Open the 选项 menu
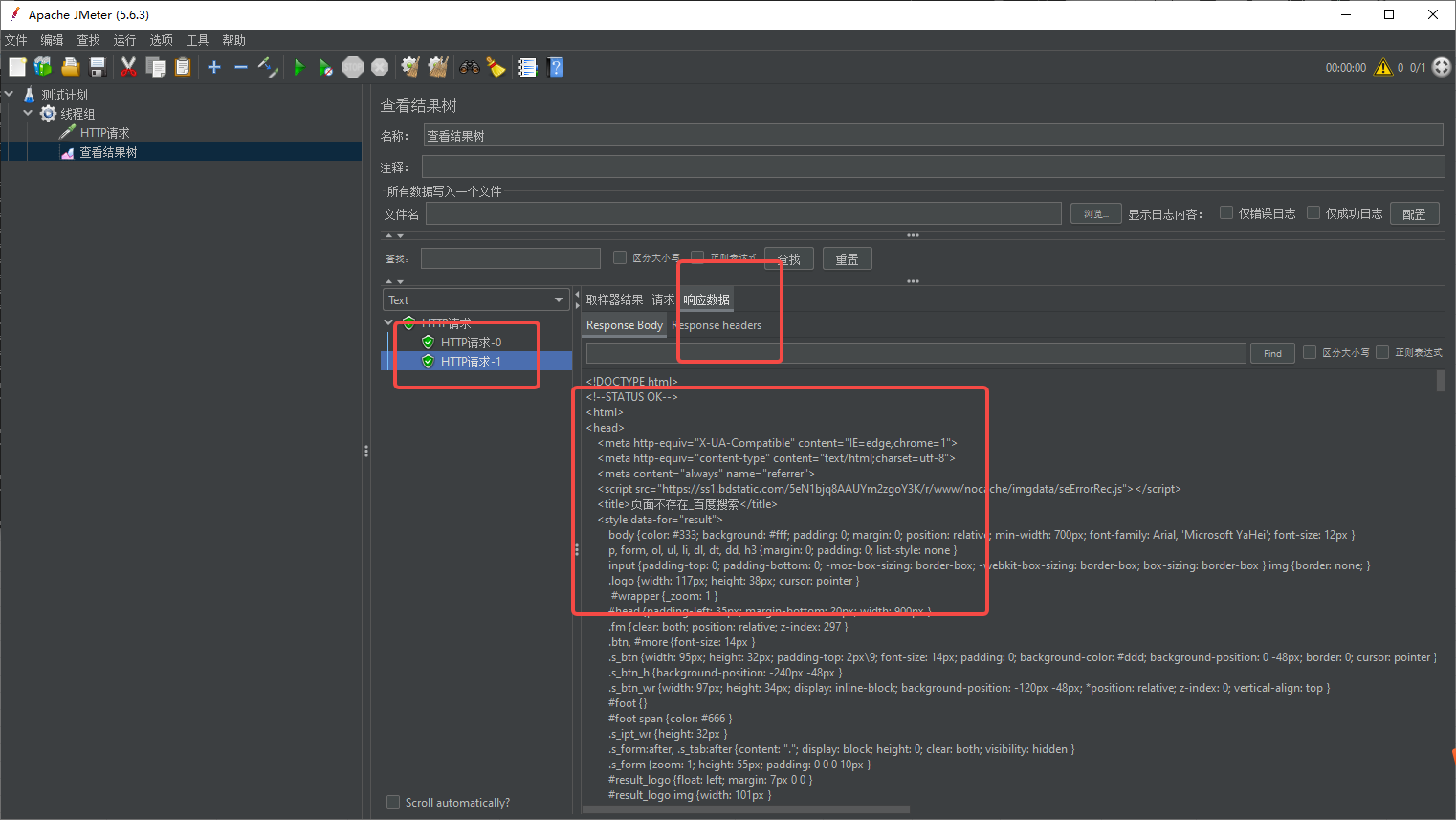This screenshot has width=1456, height=820. tap(162, 40)
